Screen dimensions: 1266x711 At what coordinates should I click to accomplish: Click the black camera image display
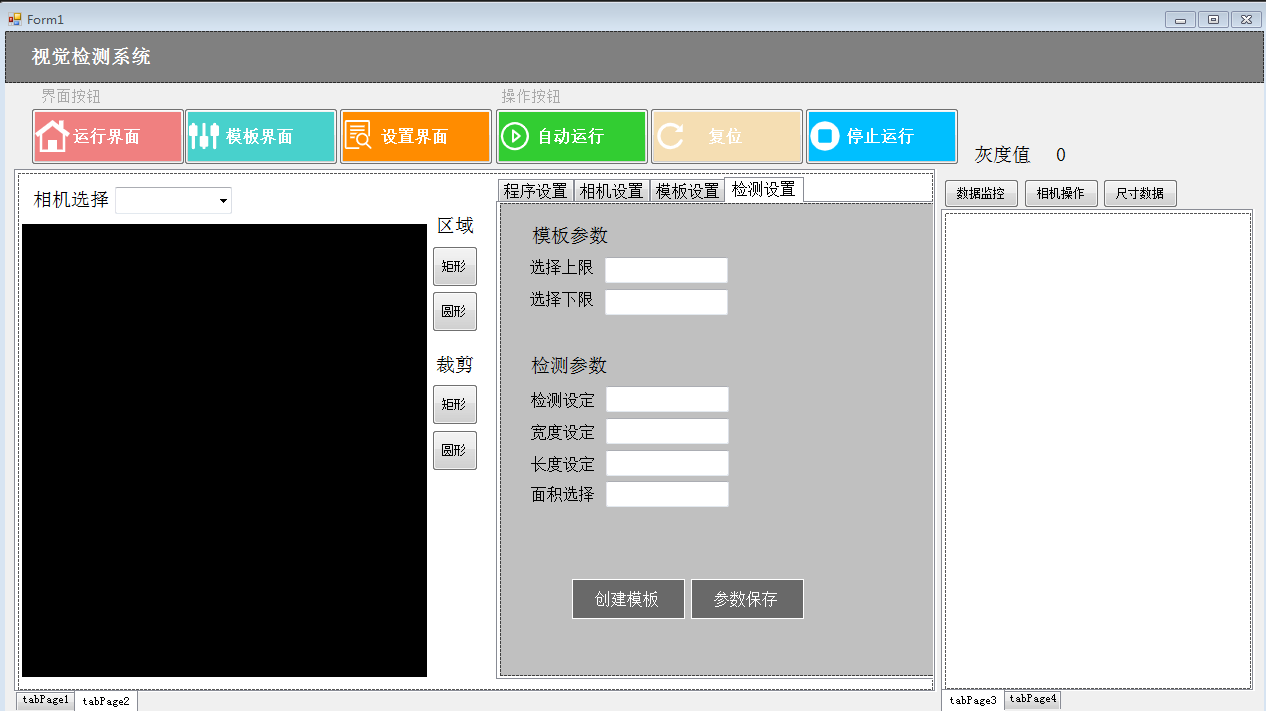pyautogui.click(x=224, y=450)
